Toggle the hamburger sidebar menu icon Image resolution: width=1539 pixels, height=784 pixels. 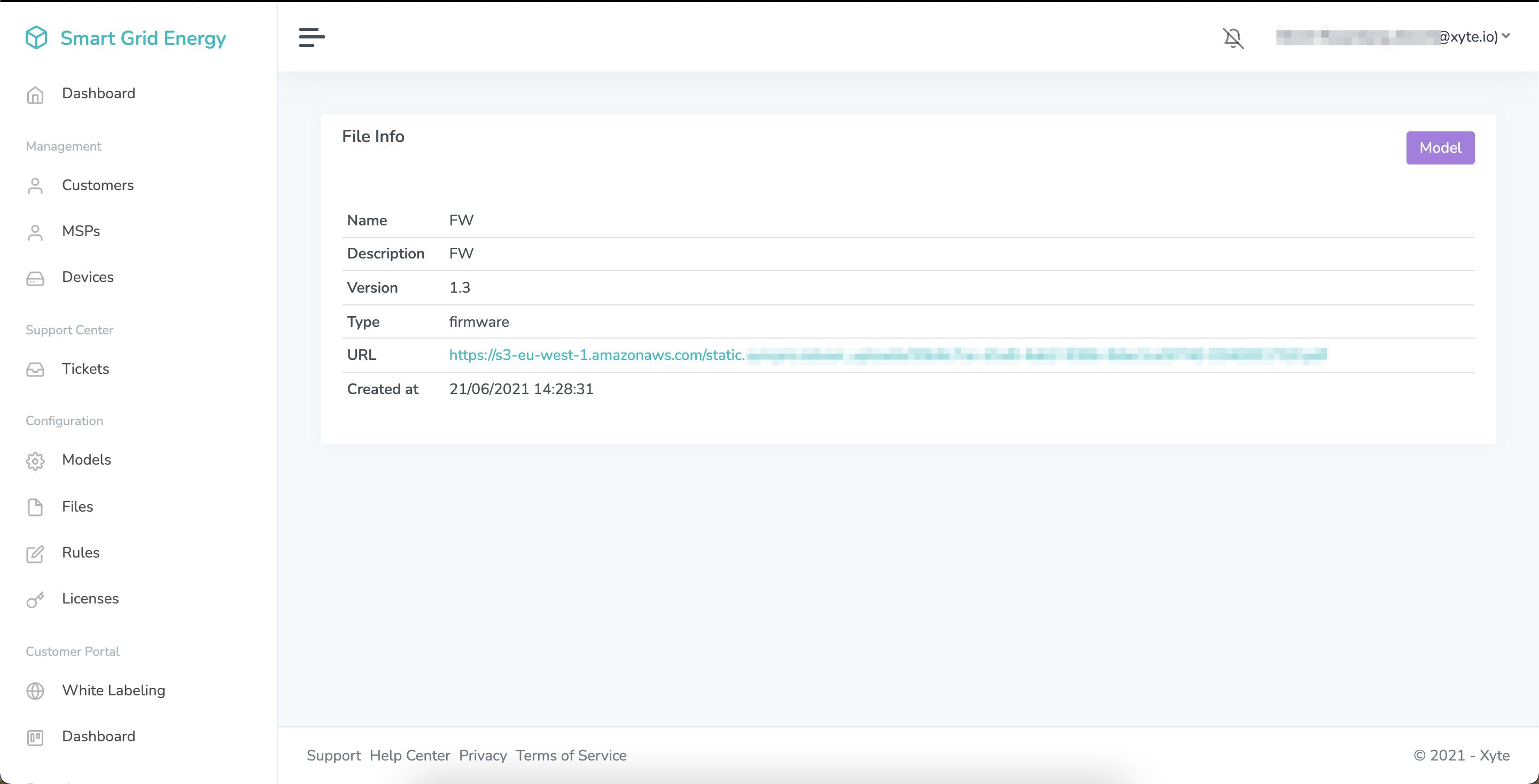click(x=311, y=37)
